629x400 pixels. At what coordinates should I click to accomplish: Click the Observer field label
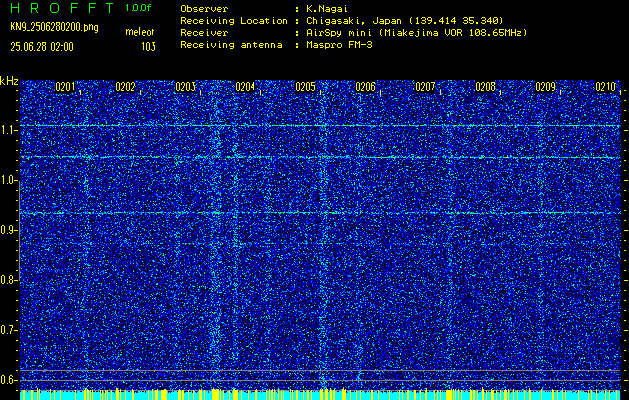point(204,8)
